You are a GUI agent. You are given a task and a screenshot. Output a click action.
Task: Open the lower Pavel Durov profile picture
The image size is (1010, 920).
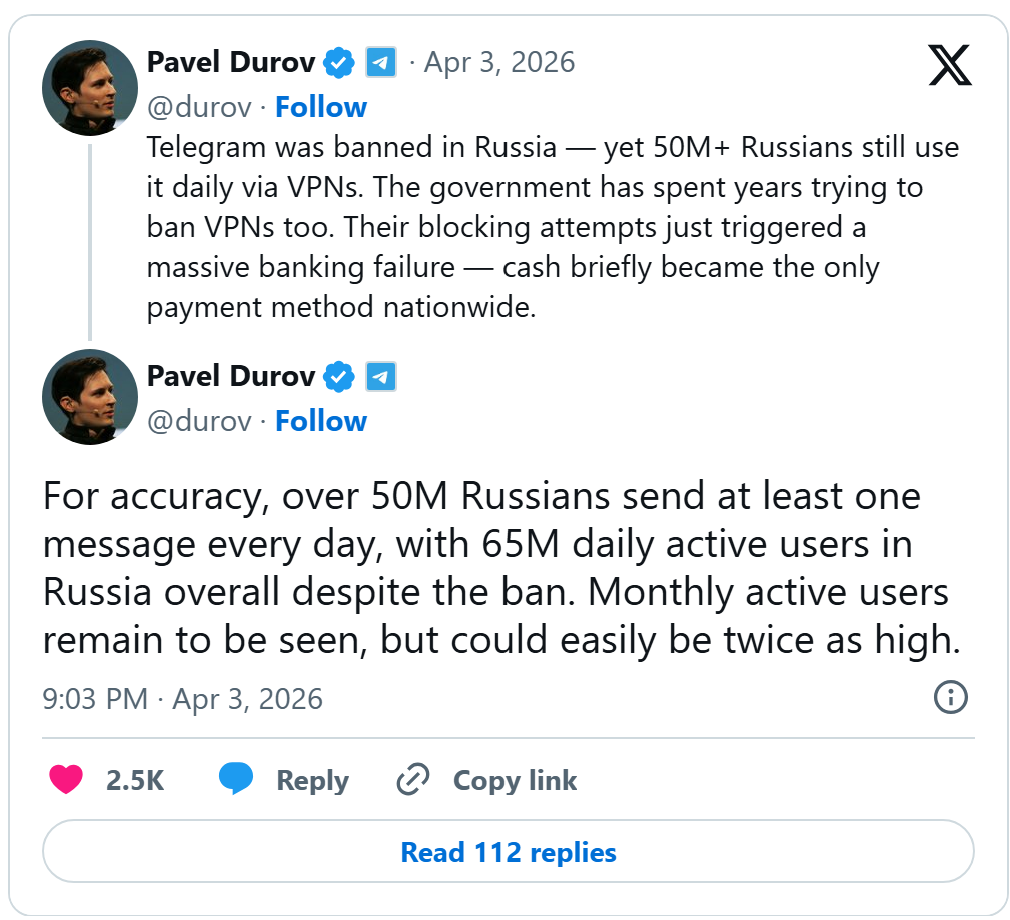click(x=89, y=397)
